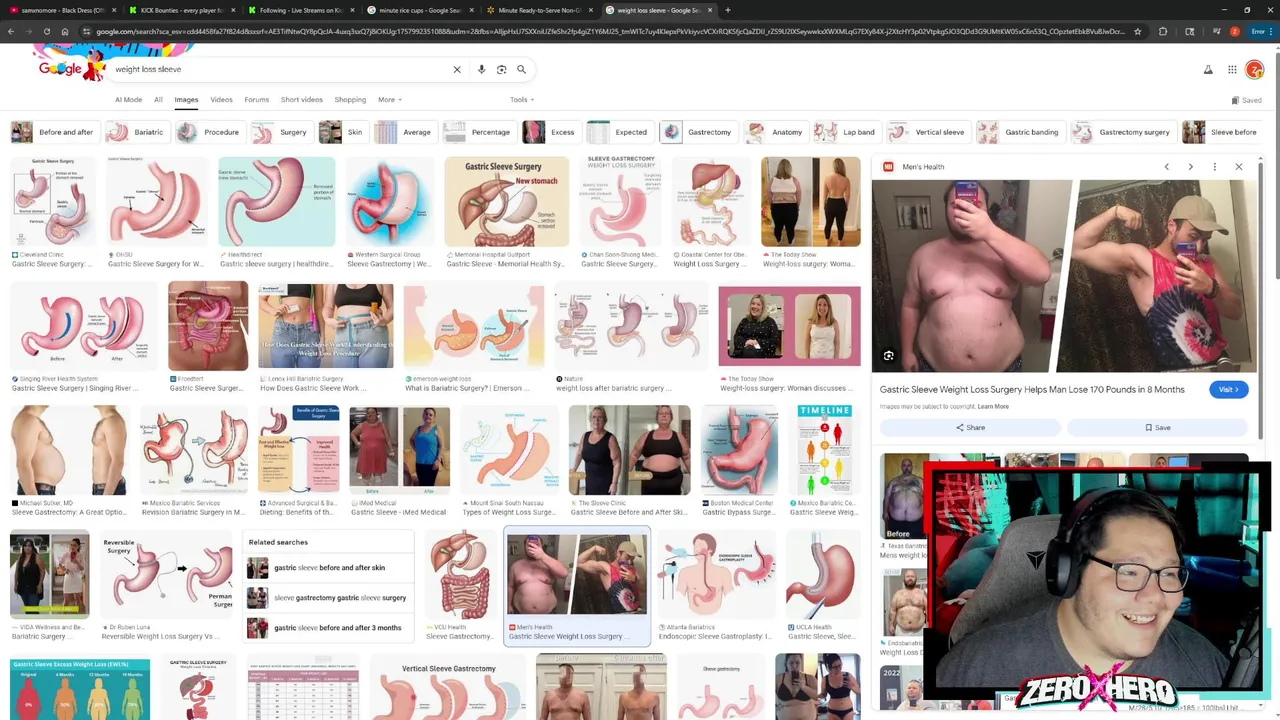Switch to the Forums tab

coord(257,100)
